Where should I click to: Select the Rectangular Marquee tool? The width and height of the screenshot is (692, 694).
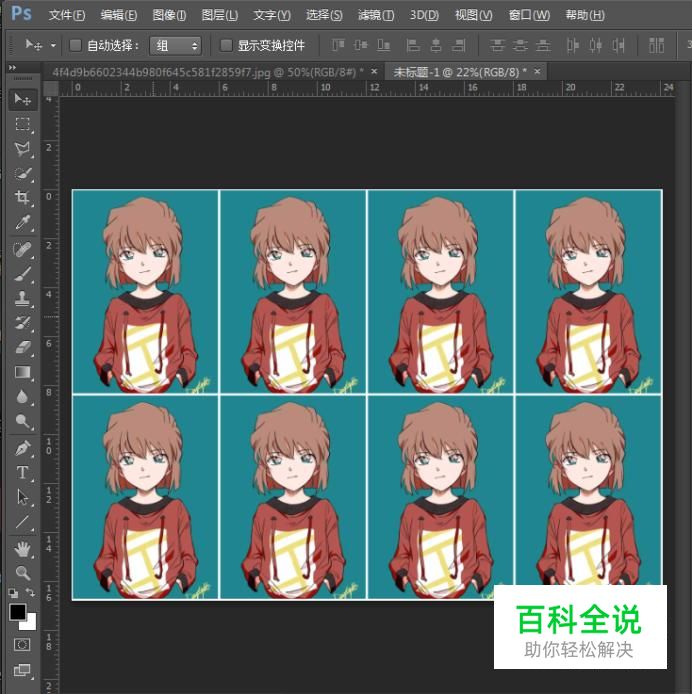22,124
